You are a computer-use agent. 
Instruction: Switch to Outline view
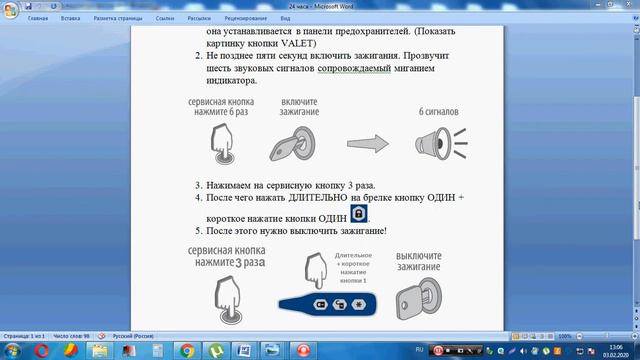(x=541, y=336)
